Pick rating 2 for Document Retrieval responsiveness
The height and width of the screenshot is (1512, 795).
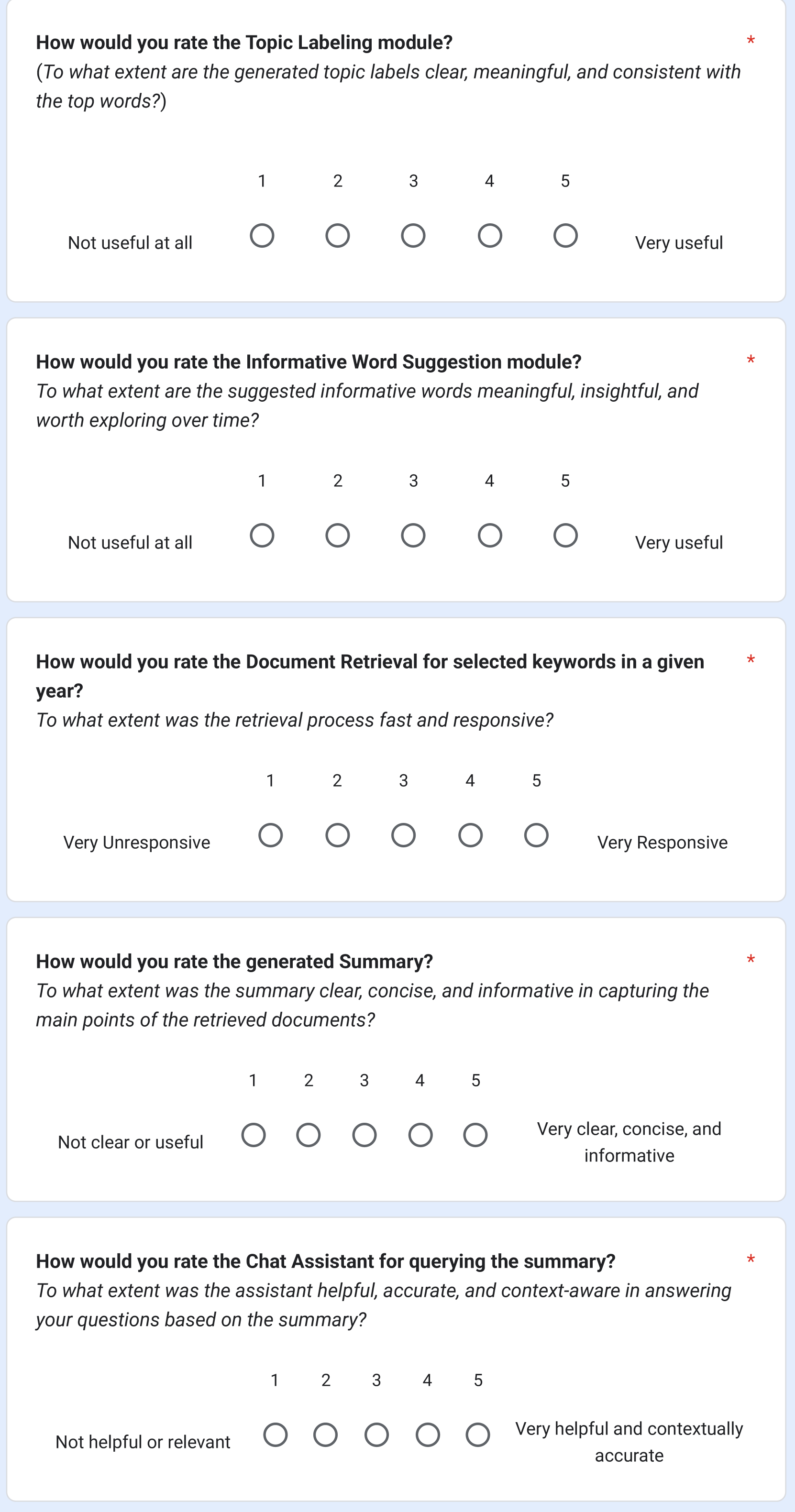click(x=338, y=835)
